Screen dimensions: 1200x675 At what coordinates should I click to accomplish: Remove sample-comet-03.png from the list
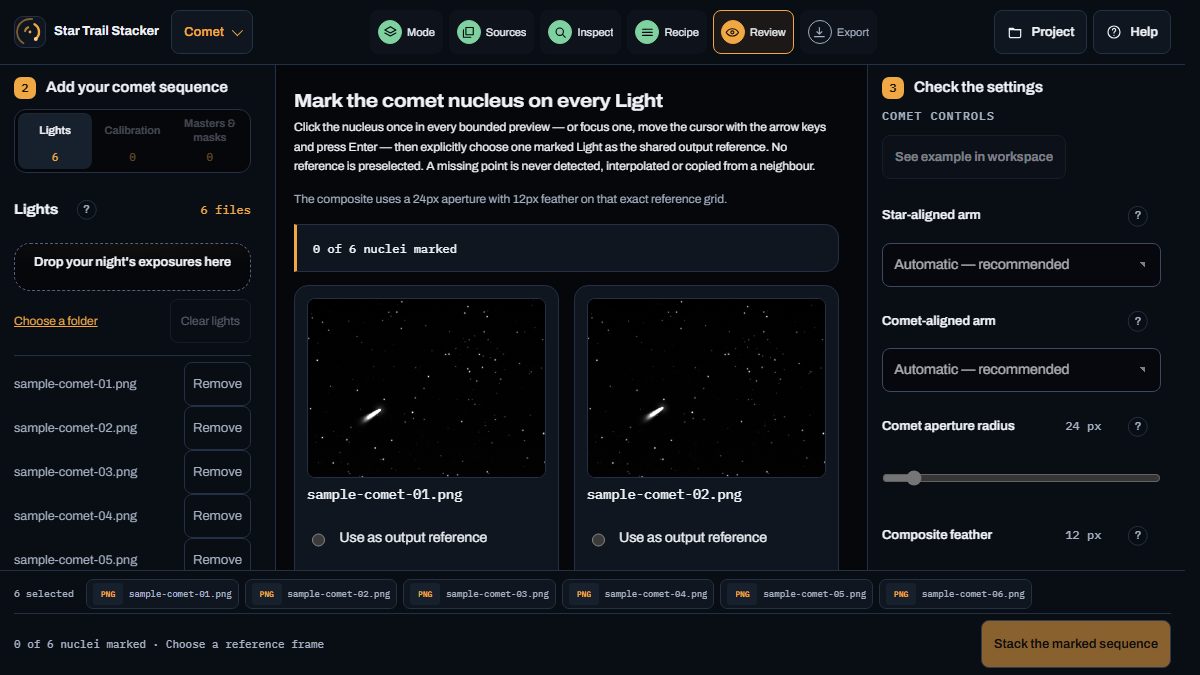[x=217, y=472]
